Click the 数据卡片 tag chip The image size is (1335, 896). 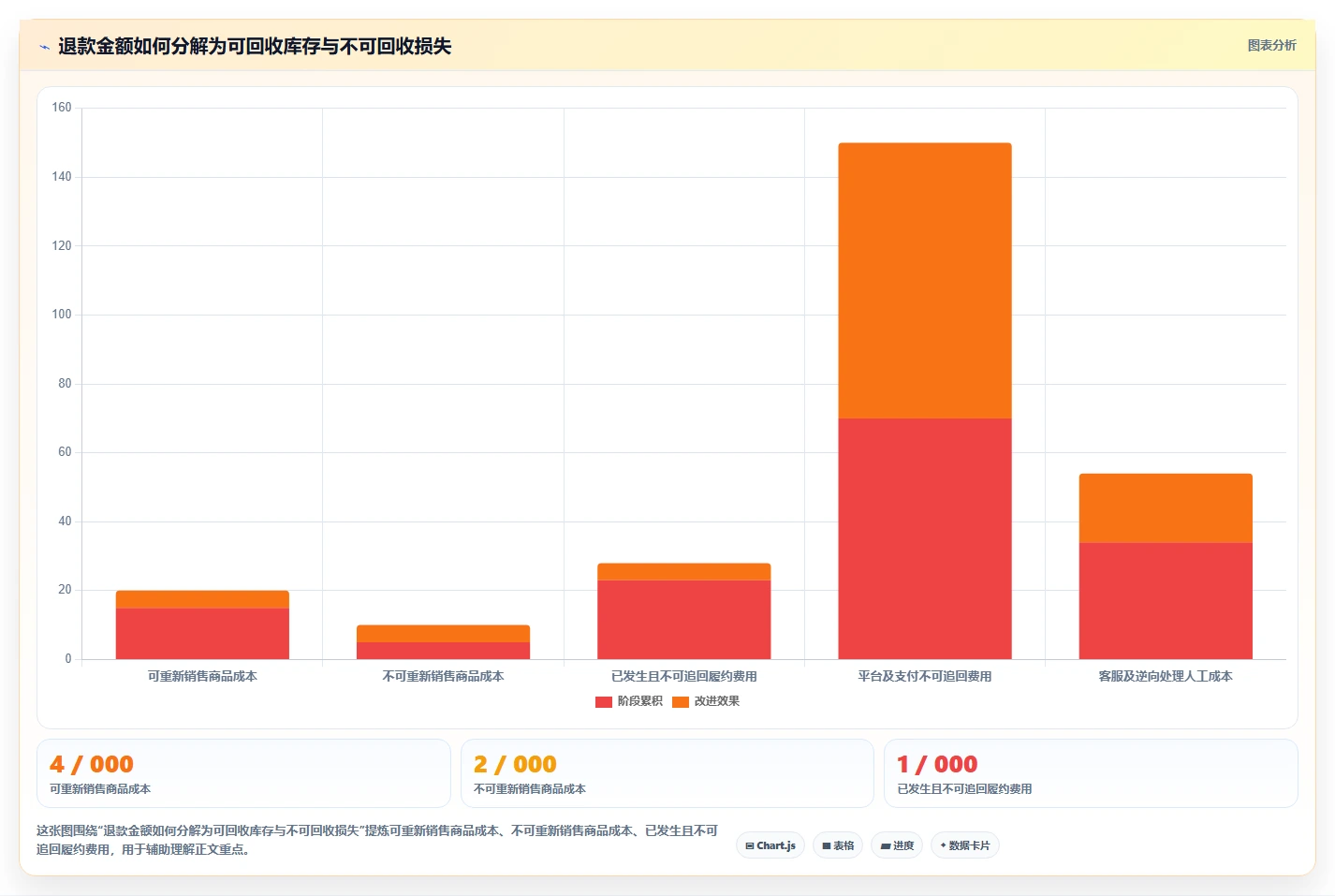pyautogui.click(x=965, y=845)
